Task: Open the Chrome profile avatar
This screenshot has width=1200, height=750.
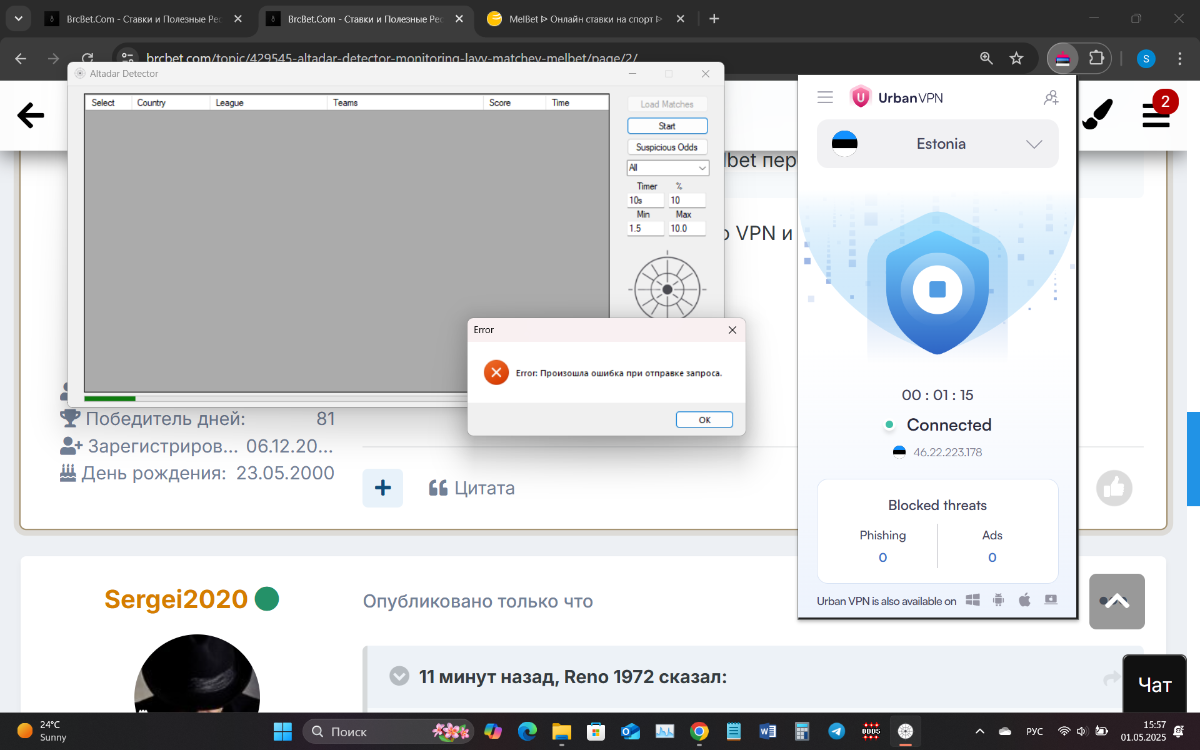Action: pos(1146,58)
